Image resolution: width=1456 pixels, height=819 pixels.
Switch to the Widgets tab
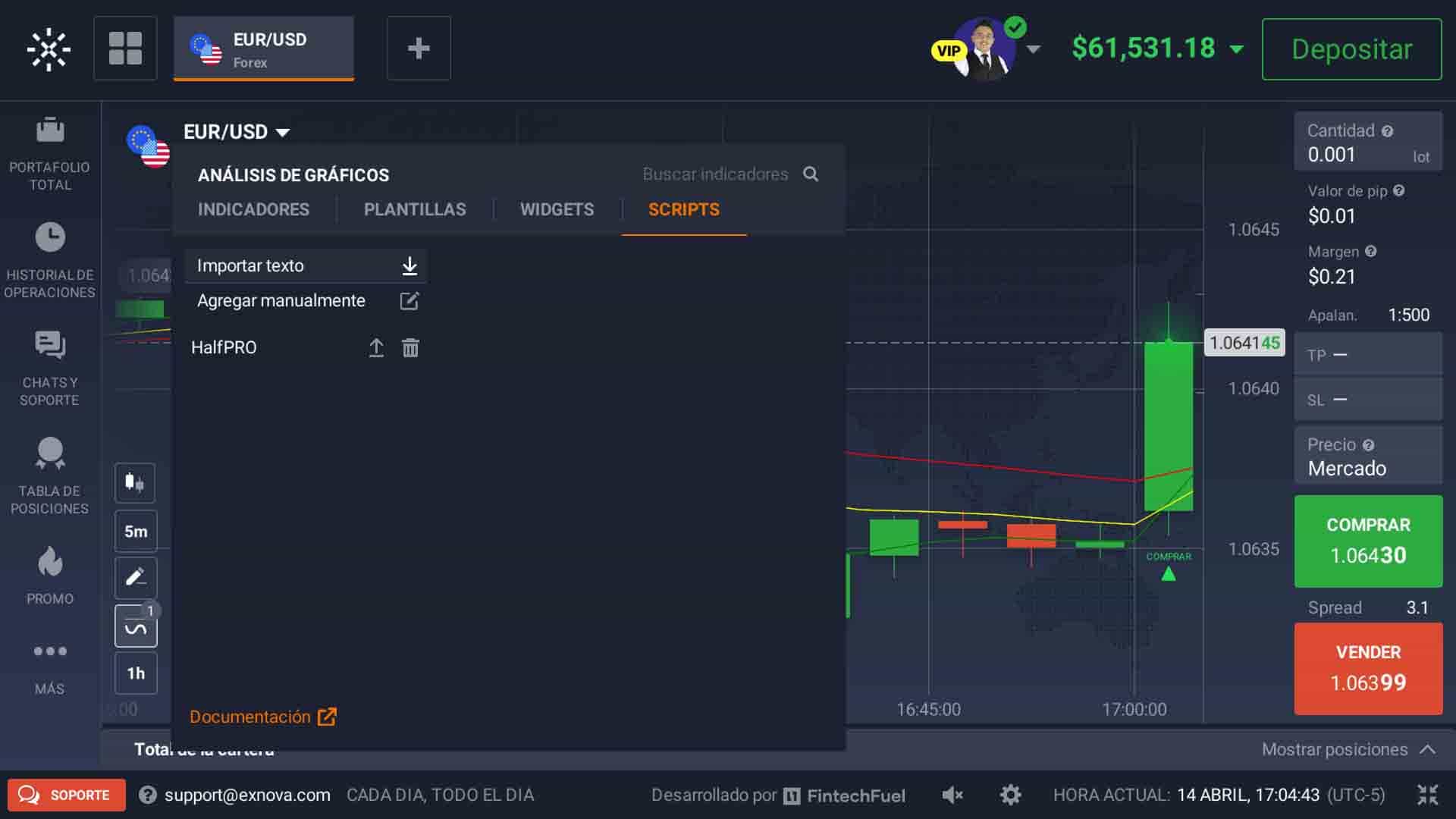(x=557, y=209)
